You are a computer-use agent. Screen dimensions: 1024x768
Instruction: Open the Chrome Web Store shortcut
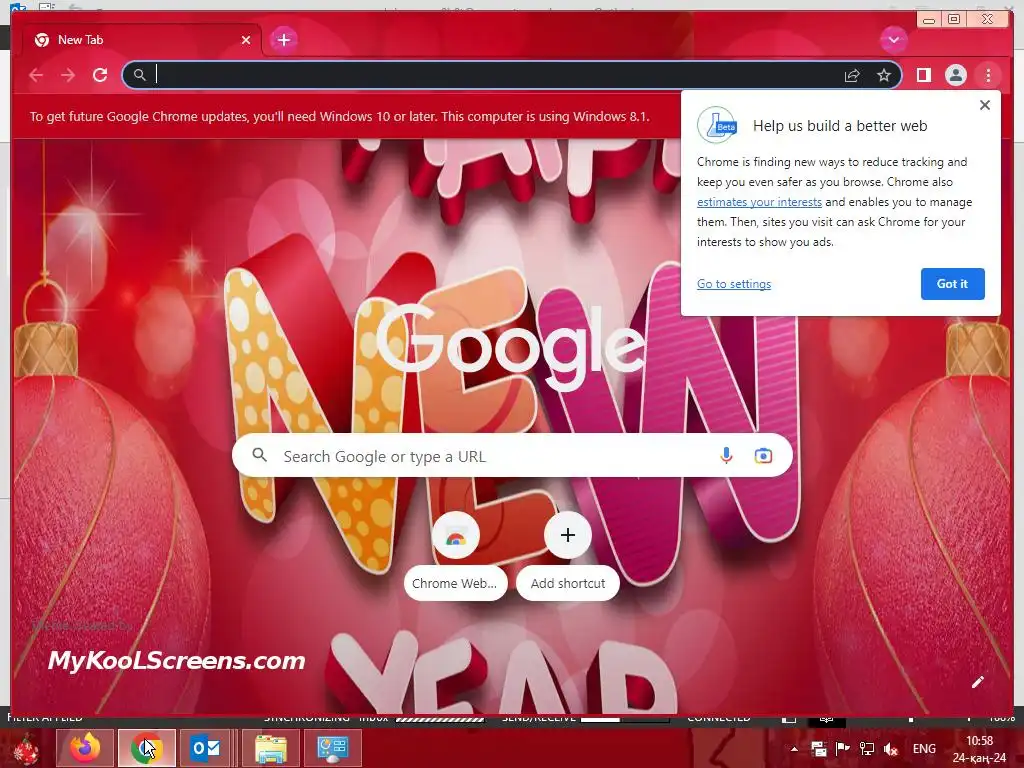(456, 536)
